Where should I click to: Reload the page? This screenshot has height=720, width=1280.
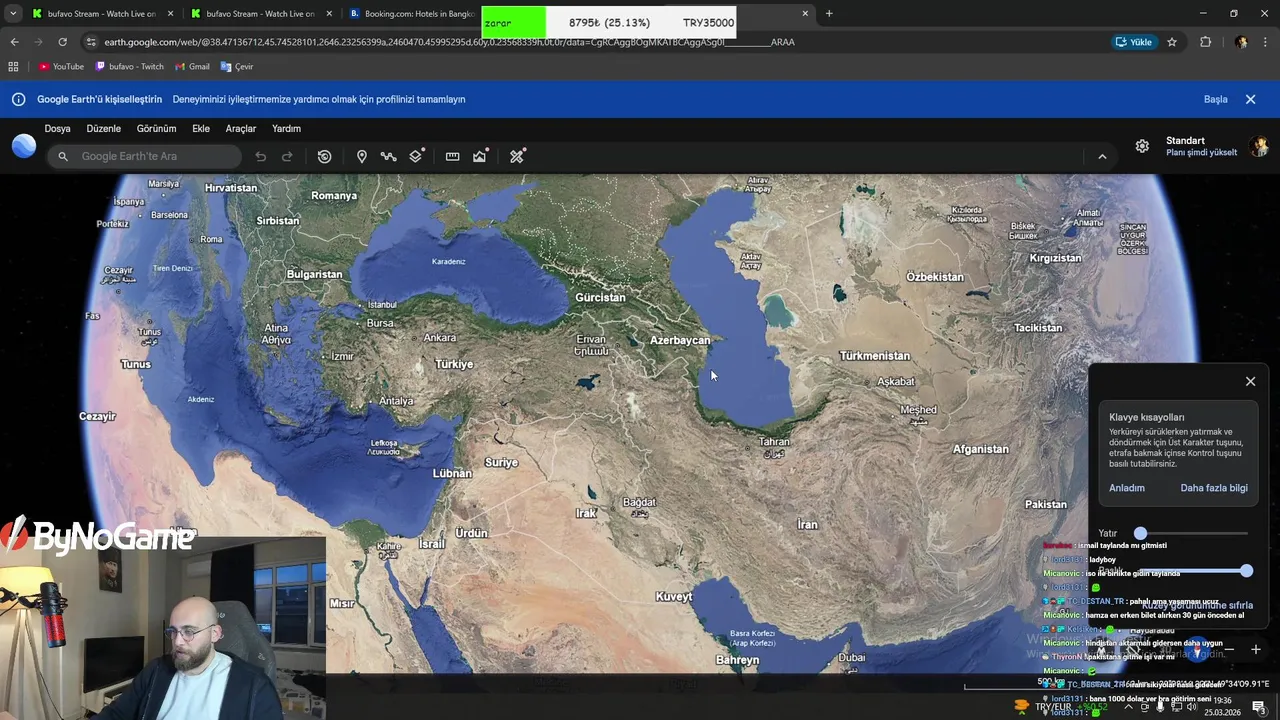[x=62, y=42]
